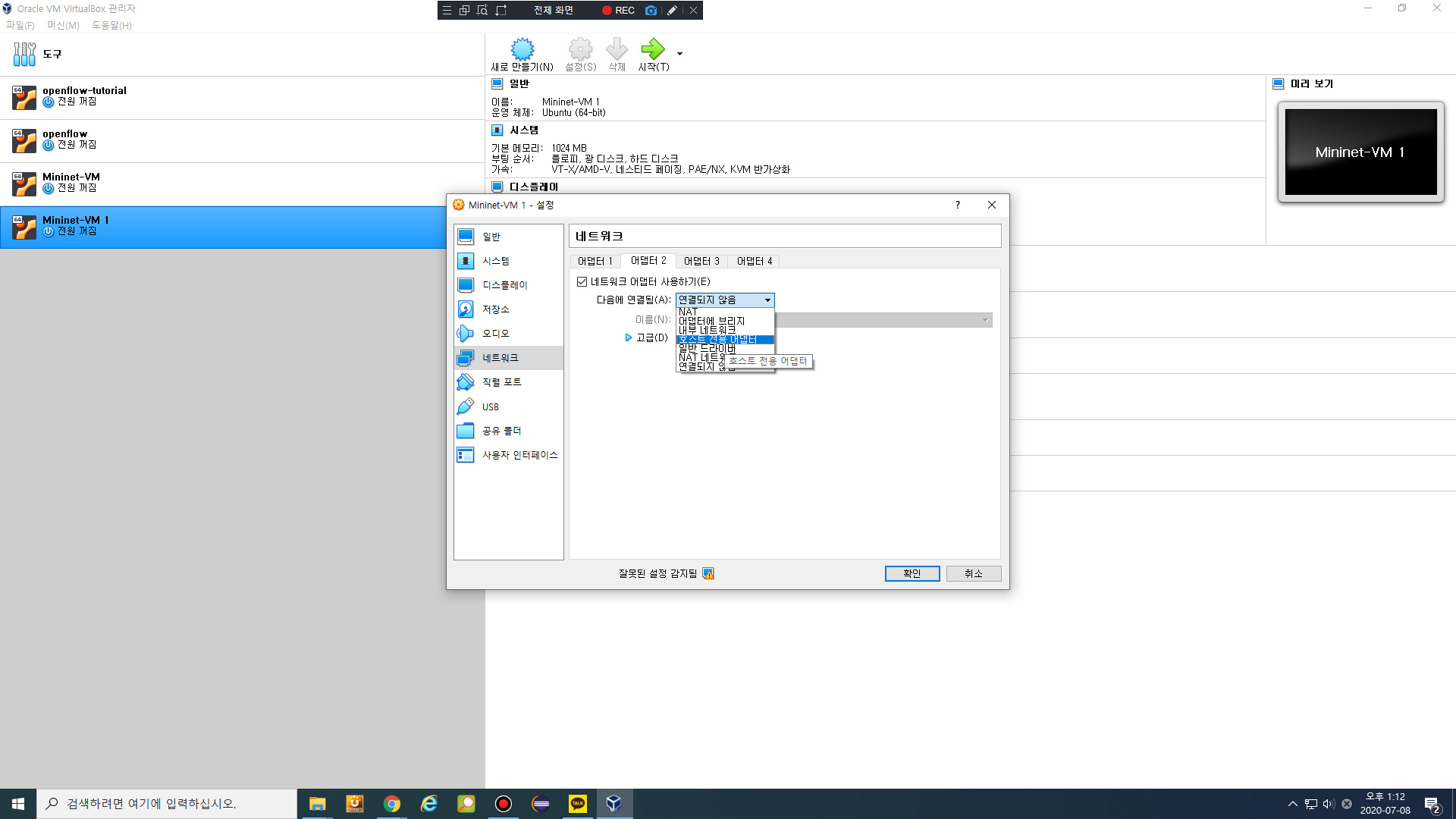Click the Windows search box
Viewport: 1456px width, 819px height.
click(x=167, y=804)
